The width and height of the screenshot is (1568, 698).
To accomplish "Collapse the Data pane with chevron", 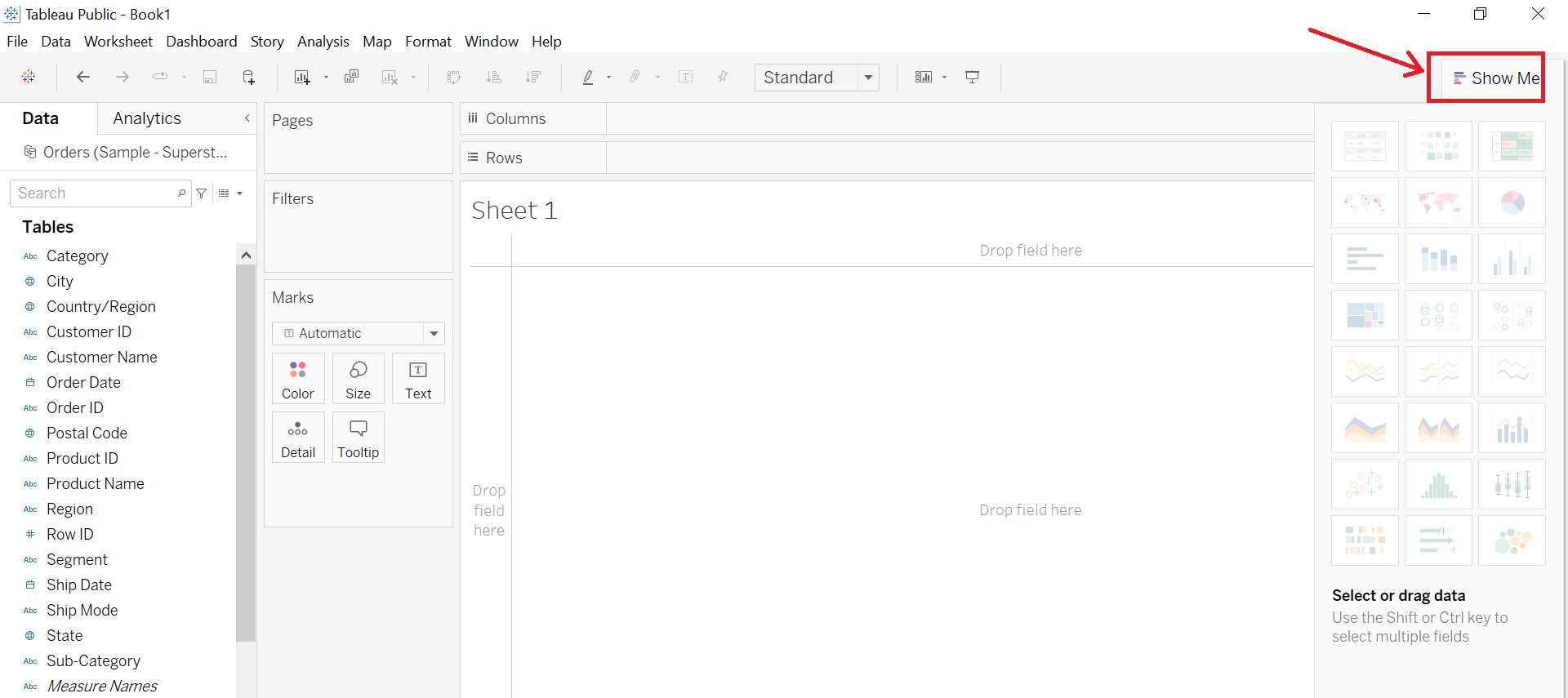I will click(247, 118).
